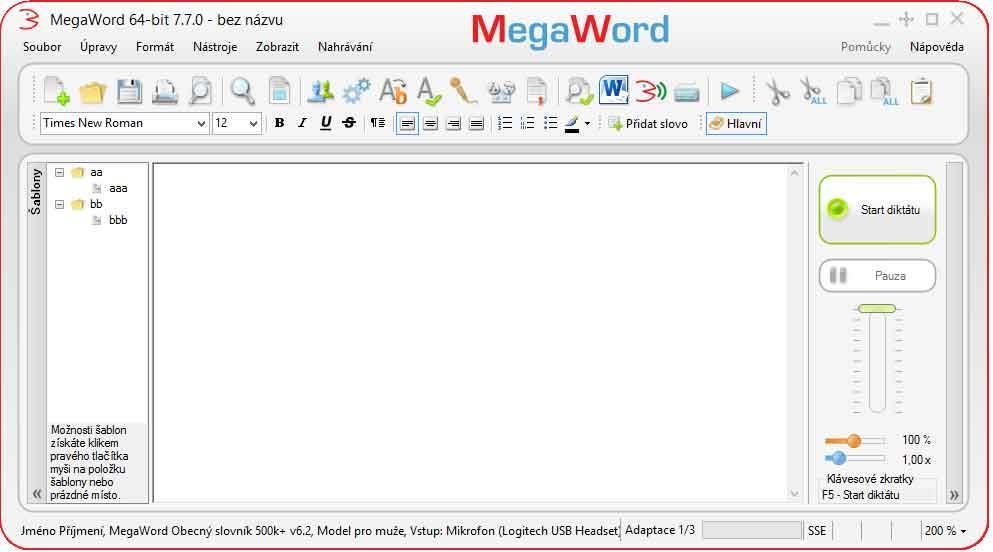The image size is (993, 552).
Task: Toggle Bold formatting
Action: coord(279,123)
